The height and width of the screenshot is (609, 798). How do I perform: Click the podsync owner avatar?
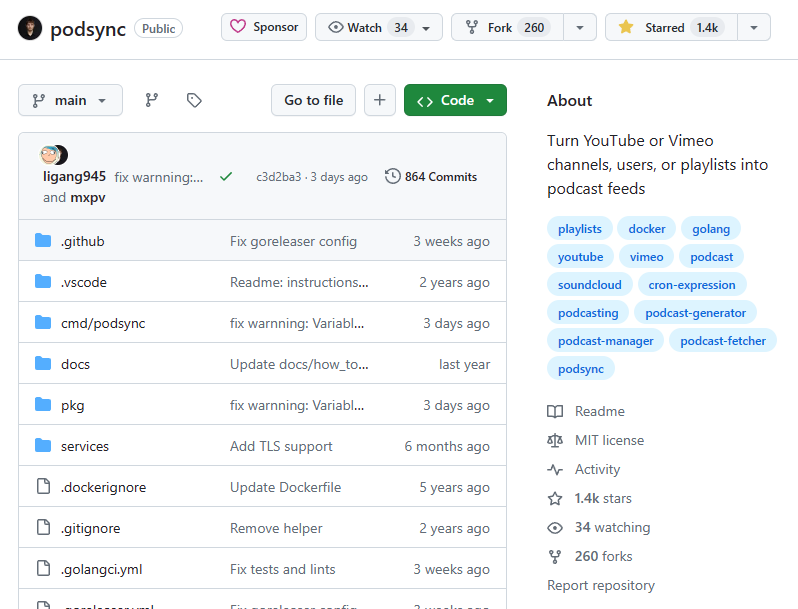coord(30,28)
